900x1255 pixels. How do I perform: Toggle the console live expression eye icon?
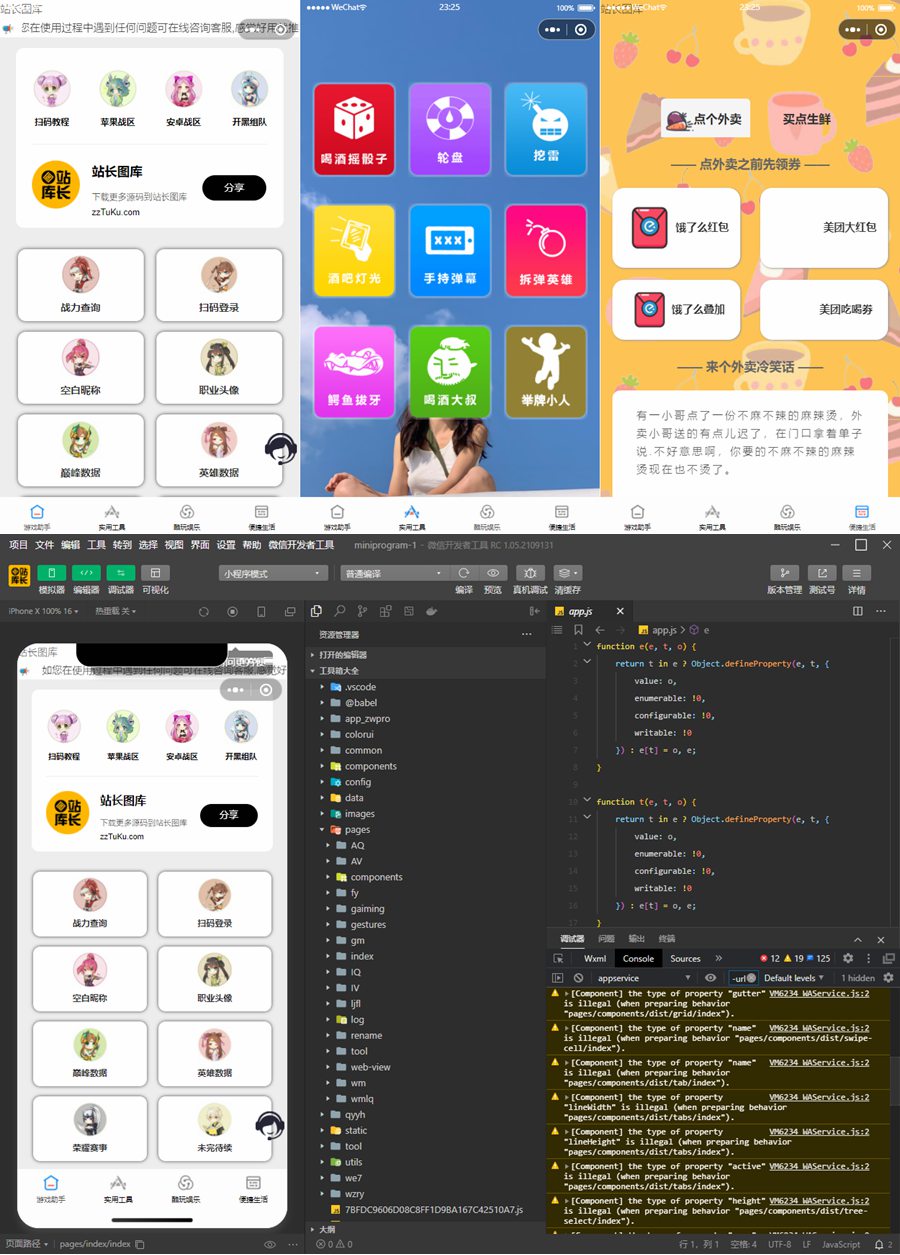[x=710, y=978]
